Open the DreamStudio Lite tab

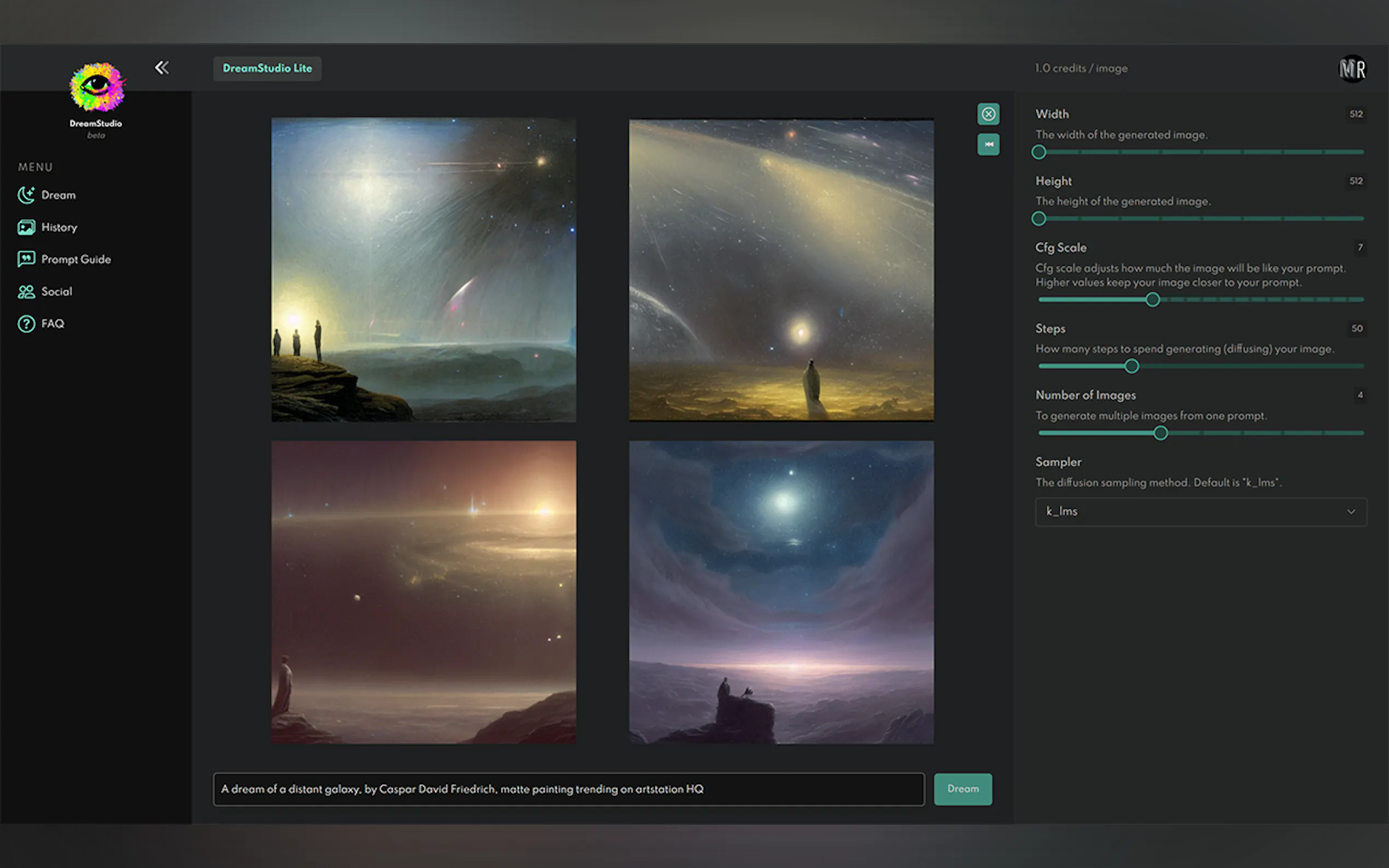tap(267, 68)
